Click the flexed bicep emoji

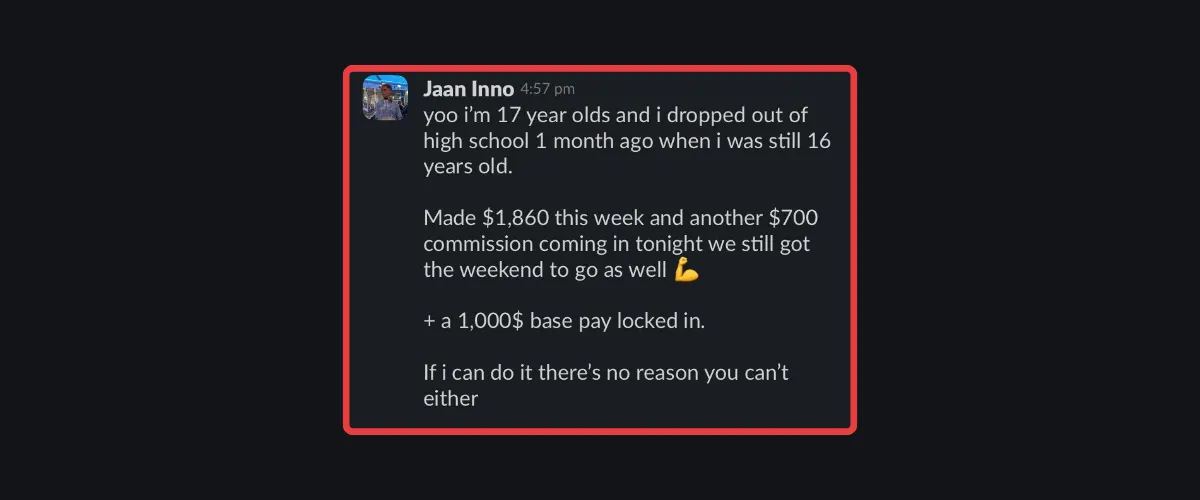[x=686, y=270]
